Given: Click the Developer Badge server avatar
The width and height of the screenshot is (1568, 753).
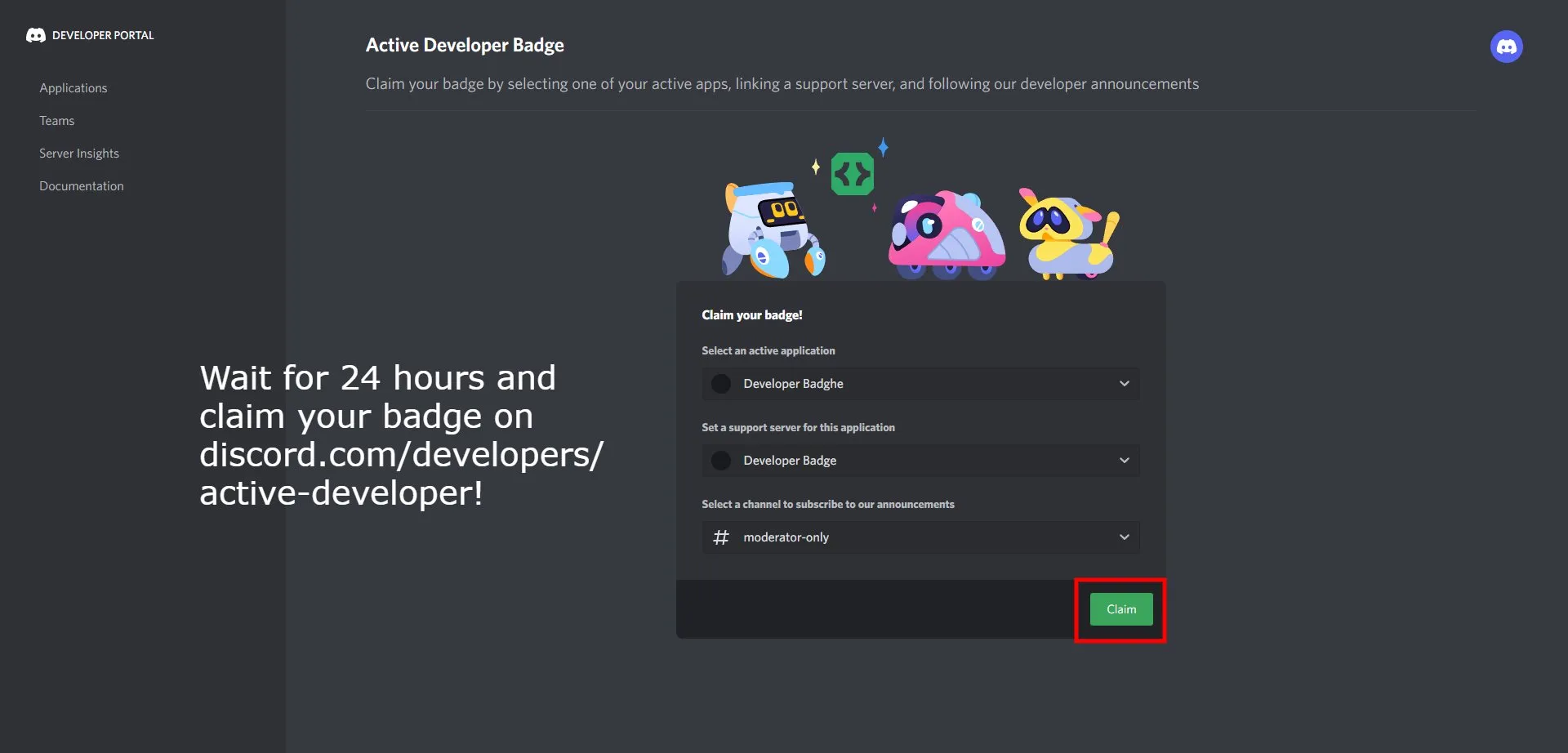Looking at the screenshot, I should coord(721,461).
